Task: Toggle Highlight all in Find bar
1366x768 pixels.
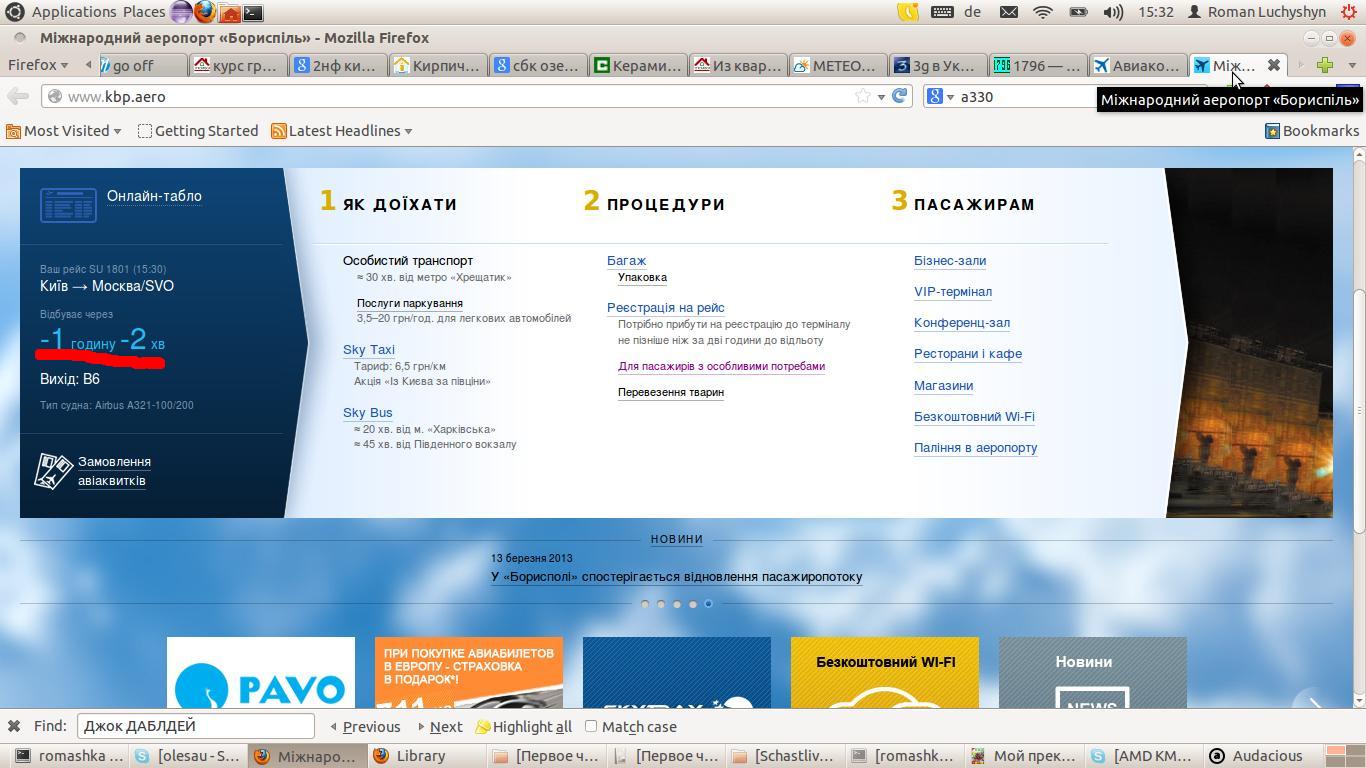Action: 523,727
